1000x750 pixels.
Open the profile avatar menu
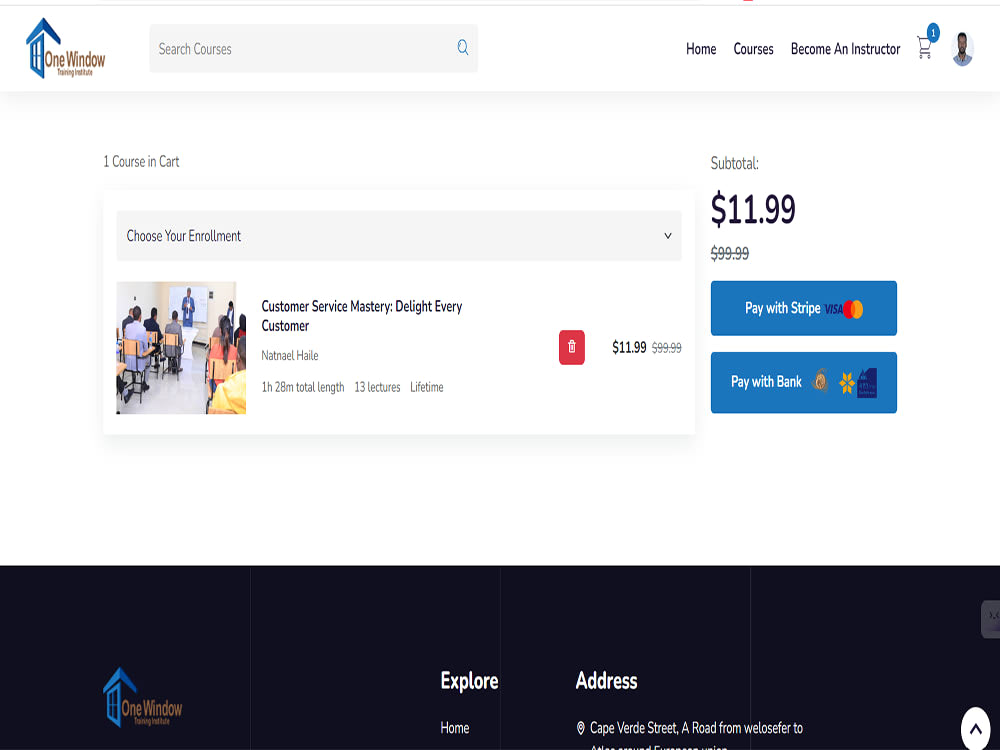coord(962,48)
